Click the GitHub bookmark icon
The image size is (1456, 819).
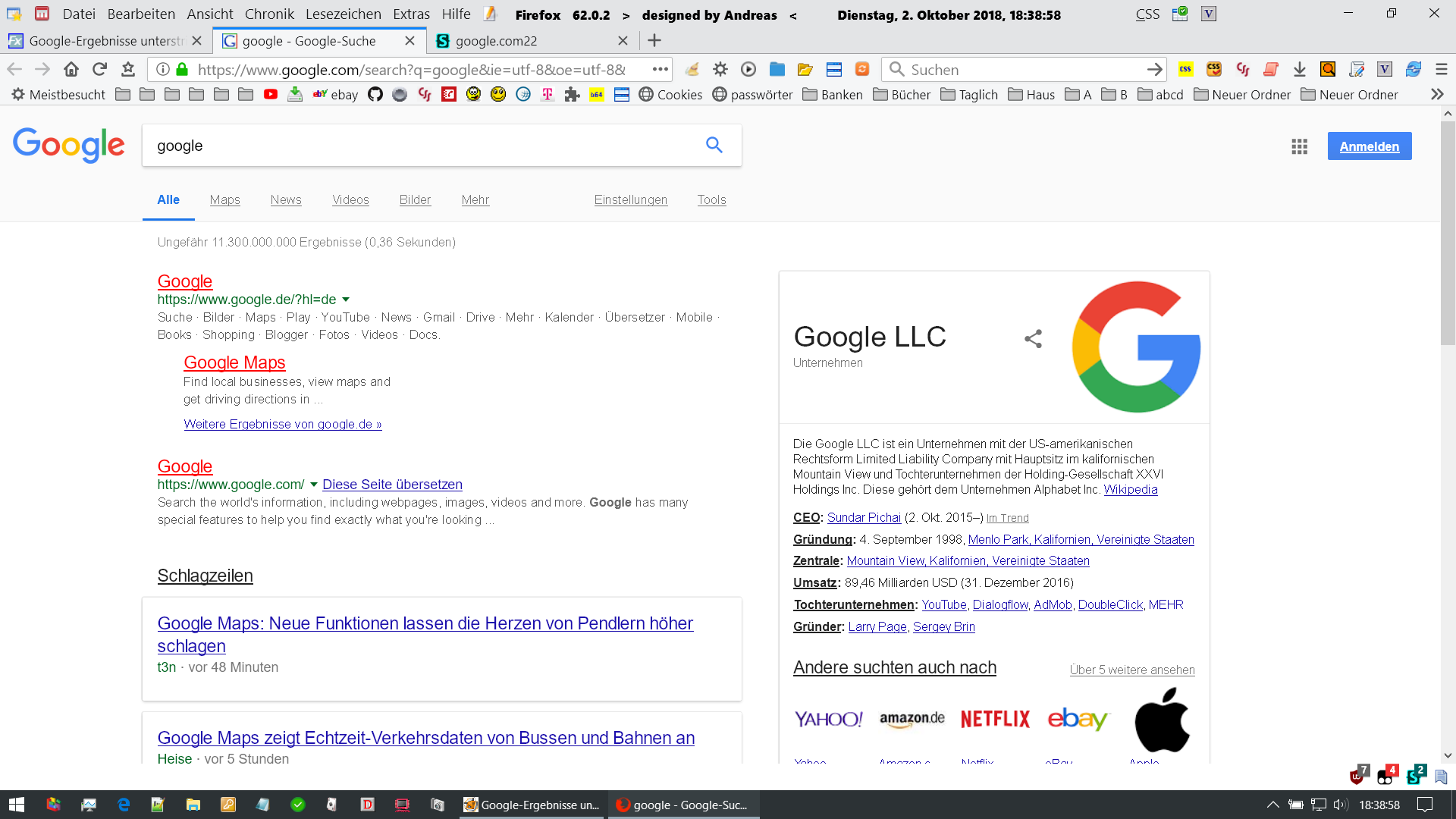(x=375, y=95)
